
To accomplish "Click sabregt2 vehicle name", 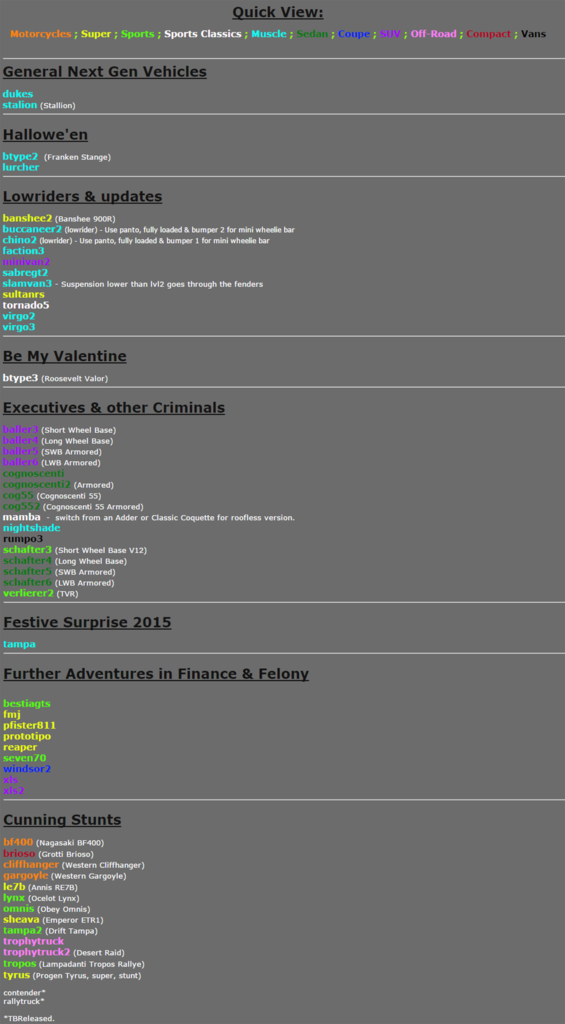I will tap(25, 272).
